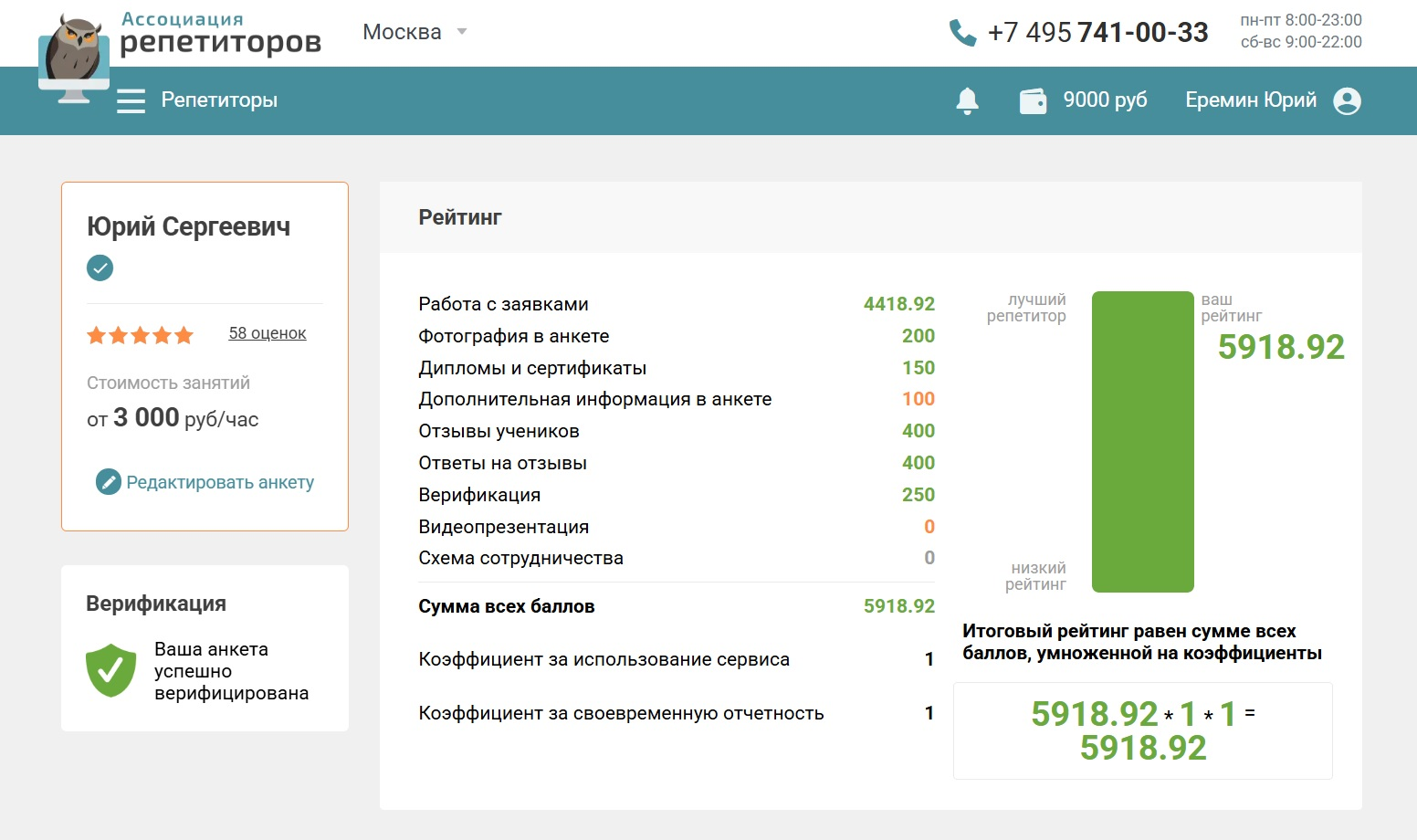
Task: Click the wallet balance icon
Action: (x=1033, y=100)
